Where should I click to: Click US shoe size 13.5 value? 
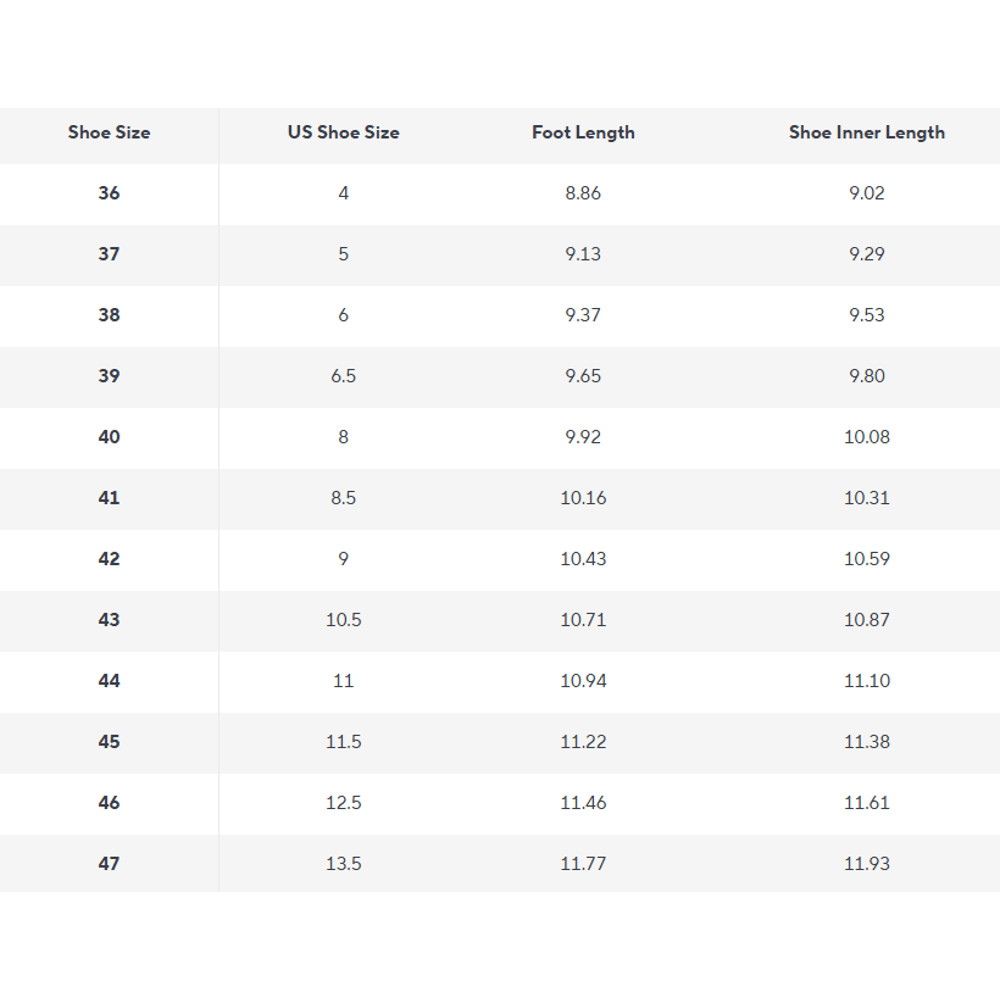(343, 864)
